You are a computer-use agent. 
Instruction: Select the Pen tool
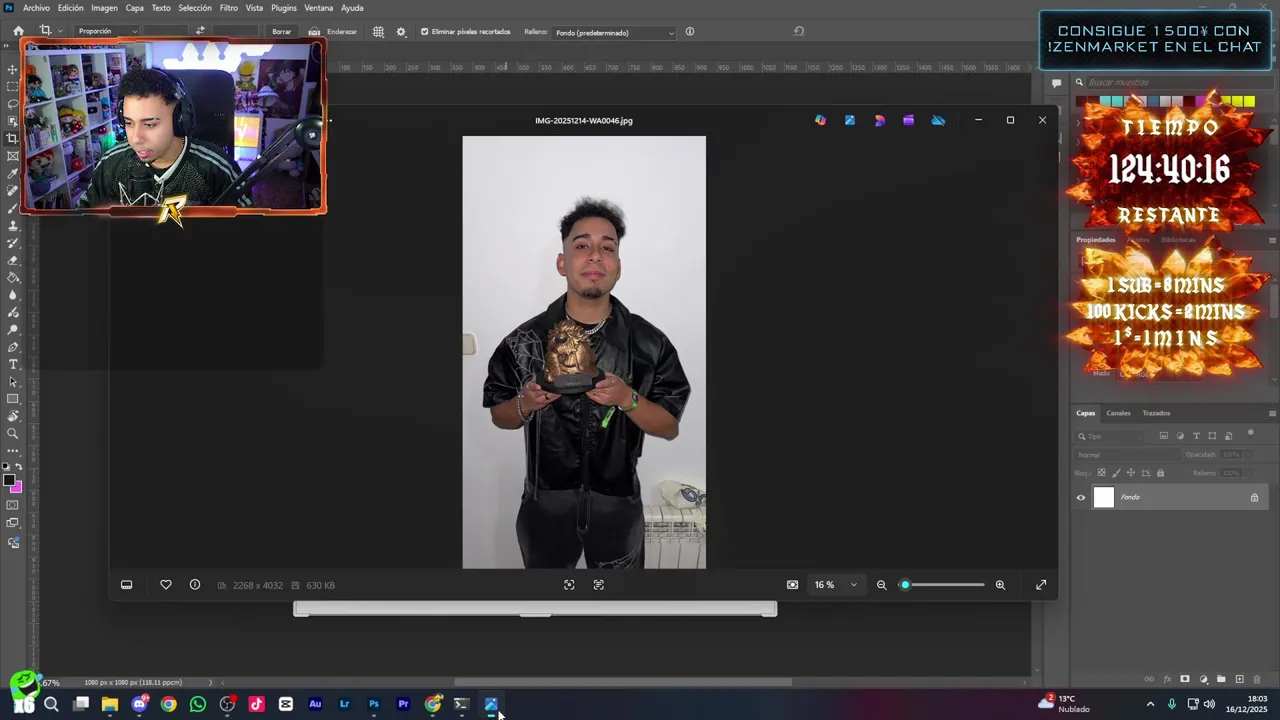click(x=13, y=347)
